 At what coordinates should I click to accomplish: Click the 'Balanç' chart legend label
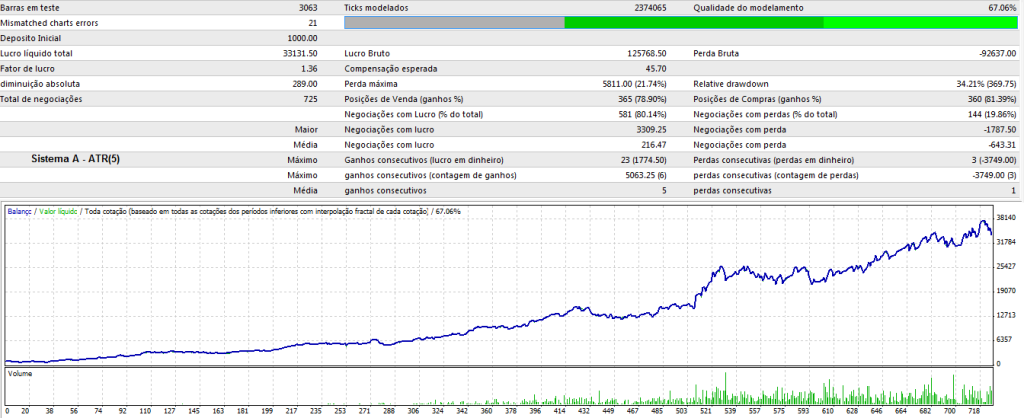[x=19, y=212]
